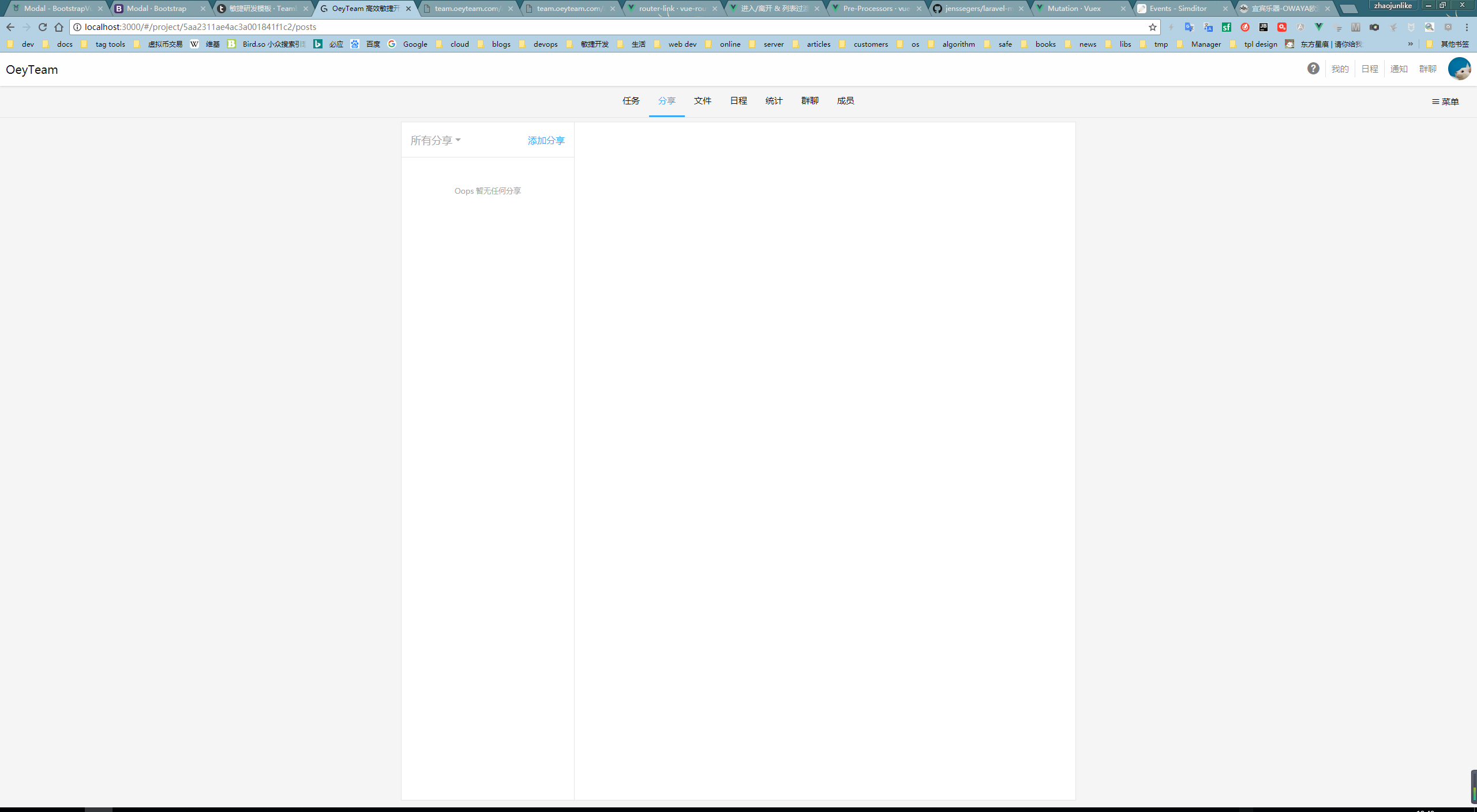
Task: Click the browser home icon
Action: [59, 27]
